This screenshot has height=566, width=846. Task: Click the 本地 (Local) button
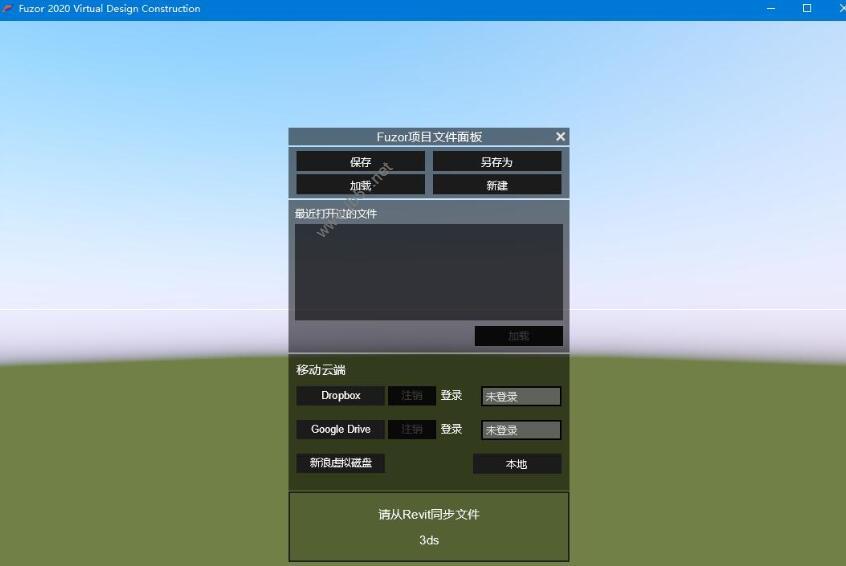click(517, 464)
